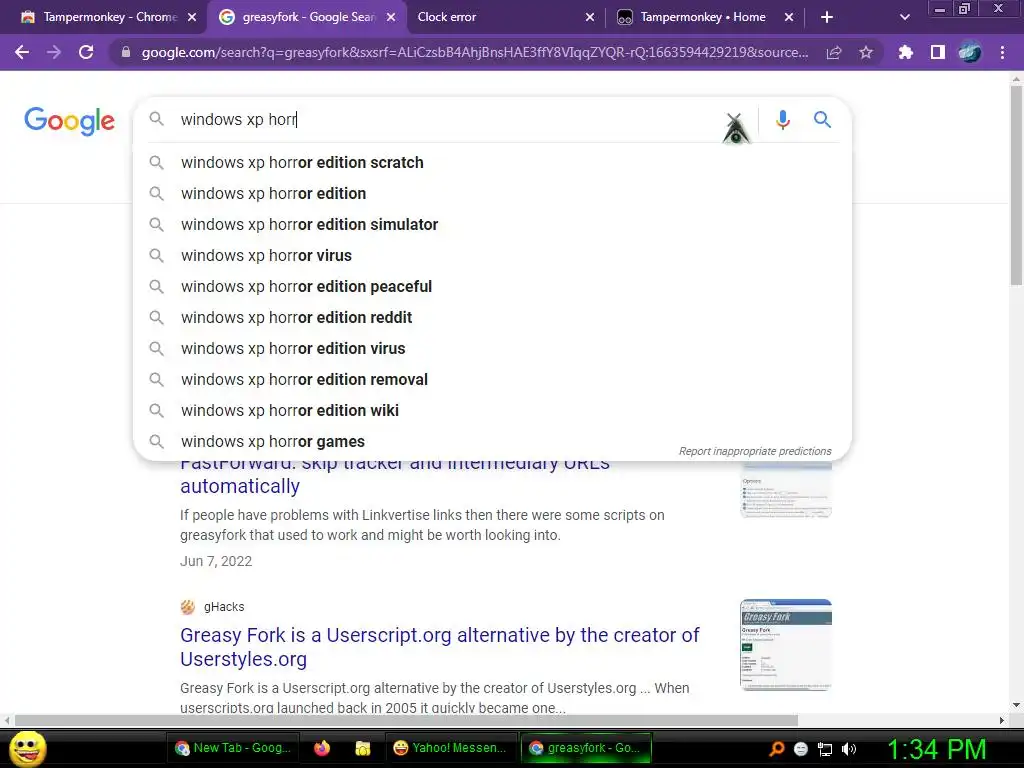
Task: Click 'Report inappropriate predictions' link
Action: pyautogui.click(x=755, y=451)
